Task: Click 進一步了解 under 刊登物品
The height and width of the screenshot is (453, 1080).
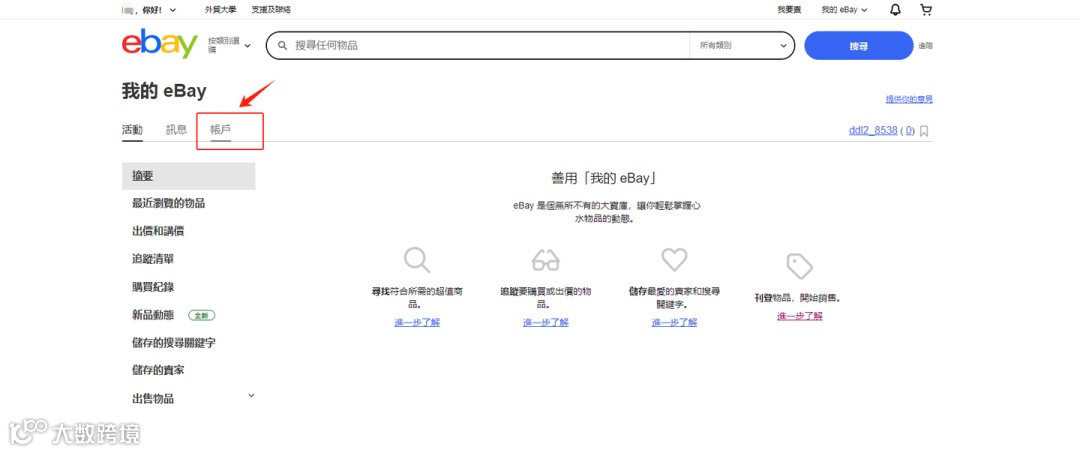Action: (800, 316)
